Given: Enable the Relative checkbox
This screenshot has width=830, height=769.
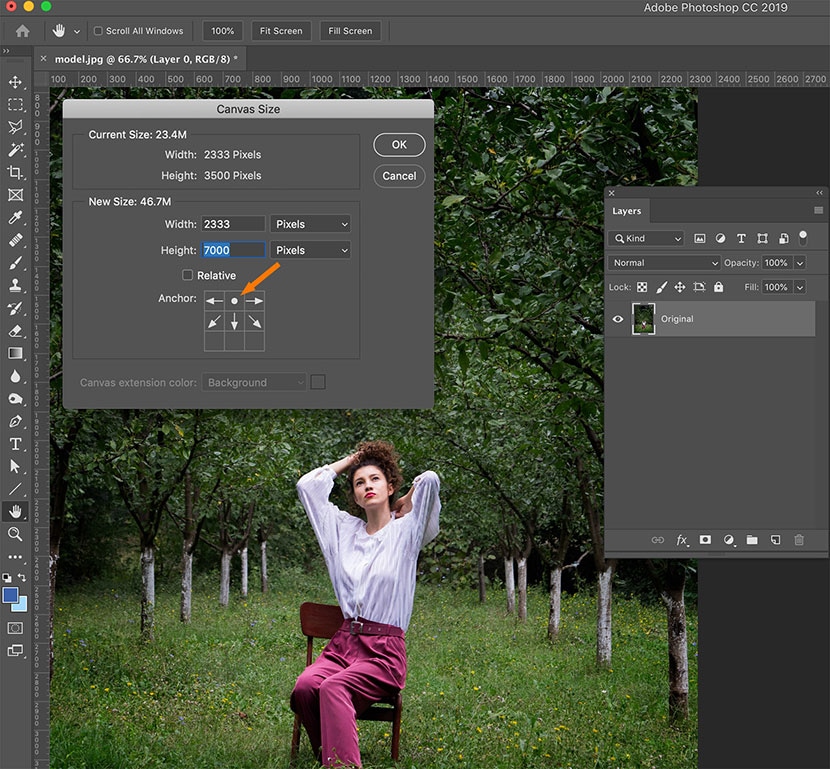Looking at the screenshot, I should [187, 275].
